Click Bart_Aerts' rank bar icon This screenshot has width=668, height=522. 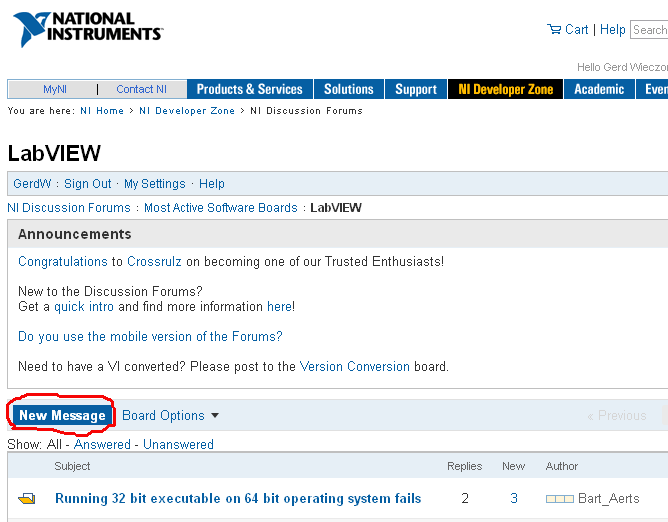coord(560,499)
